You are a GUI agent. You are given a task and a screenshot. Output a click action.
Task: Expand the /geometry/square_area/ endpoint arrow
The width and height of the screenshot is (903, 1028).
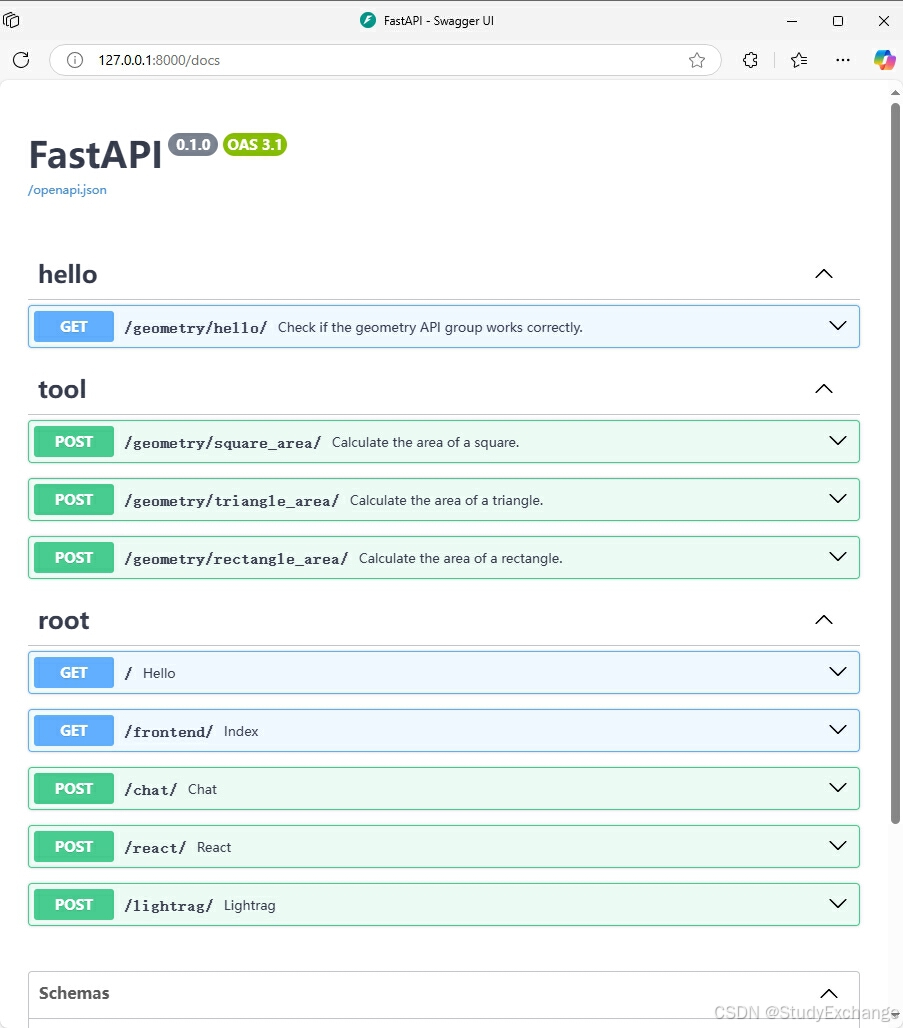tap(837, 441)
